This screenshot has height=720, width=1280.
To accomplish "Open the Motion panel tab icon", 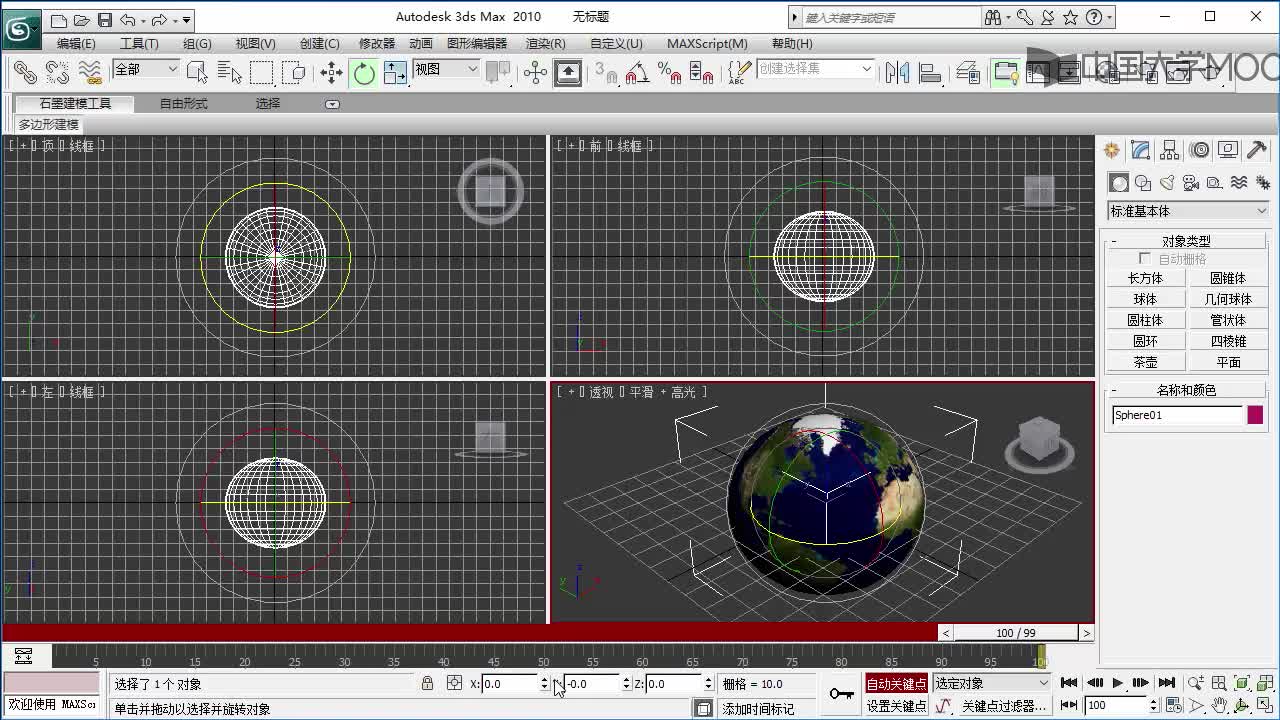I will 1199,150.
